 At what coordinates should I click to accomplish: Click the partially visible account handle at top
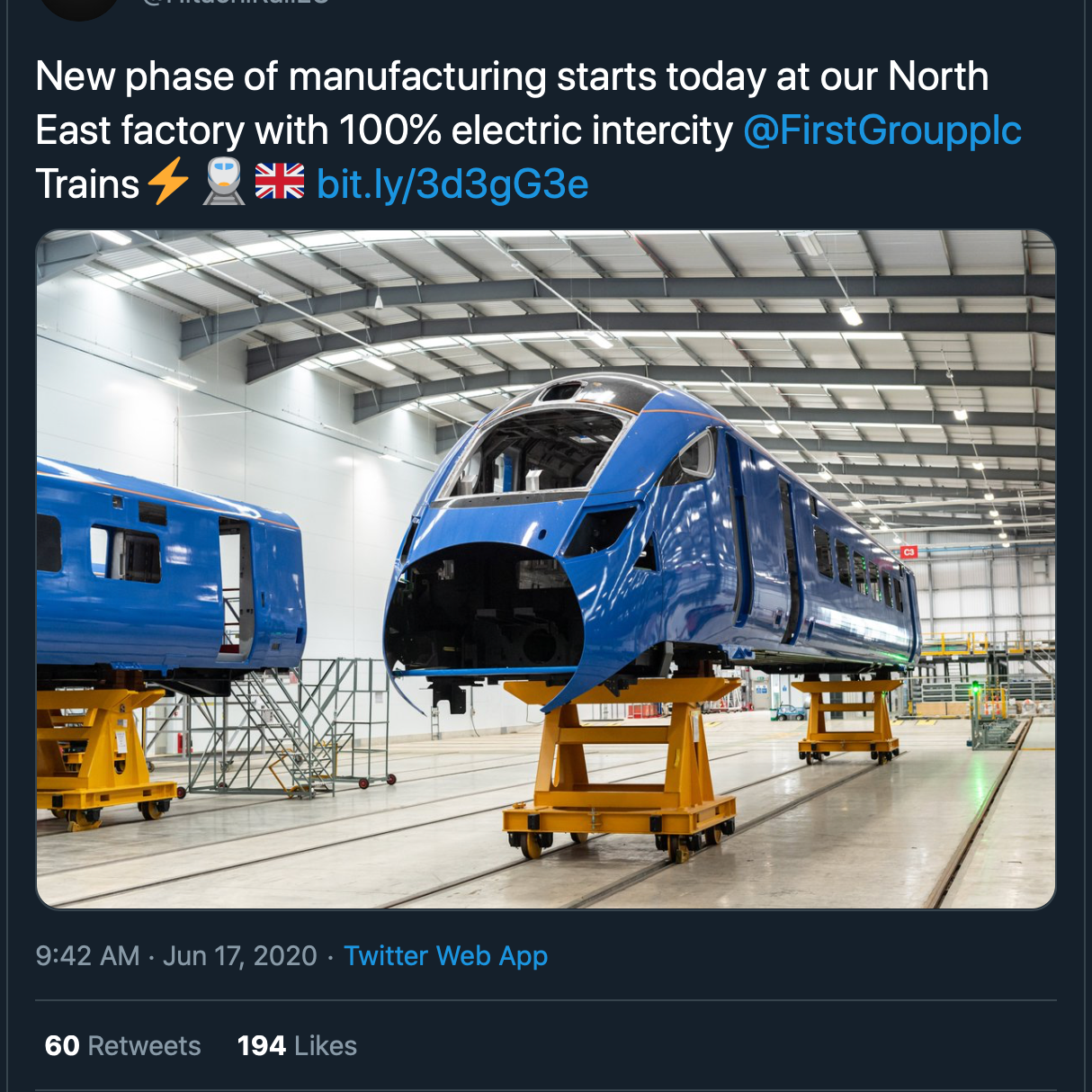click(x=234, y=3)
